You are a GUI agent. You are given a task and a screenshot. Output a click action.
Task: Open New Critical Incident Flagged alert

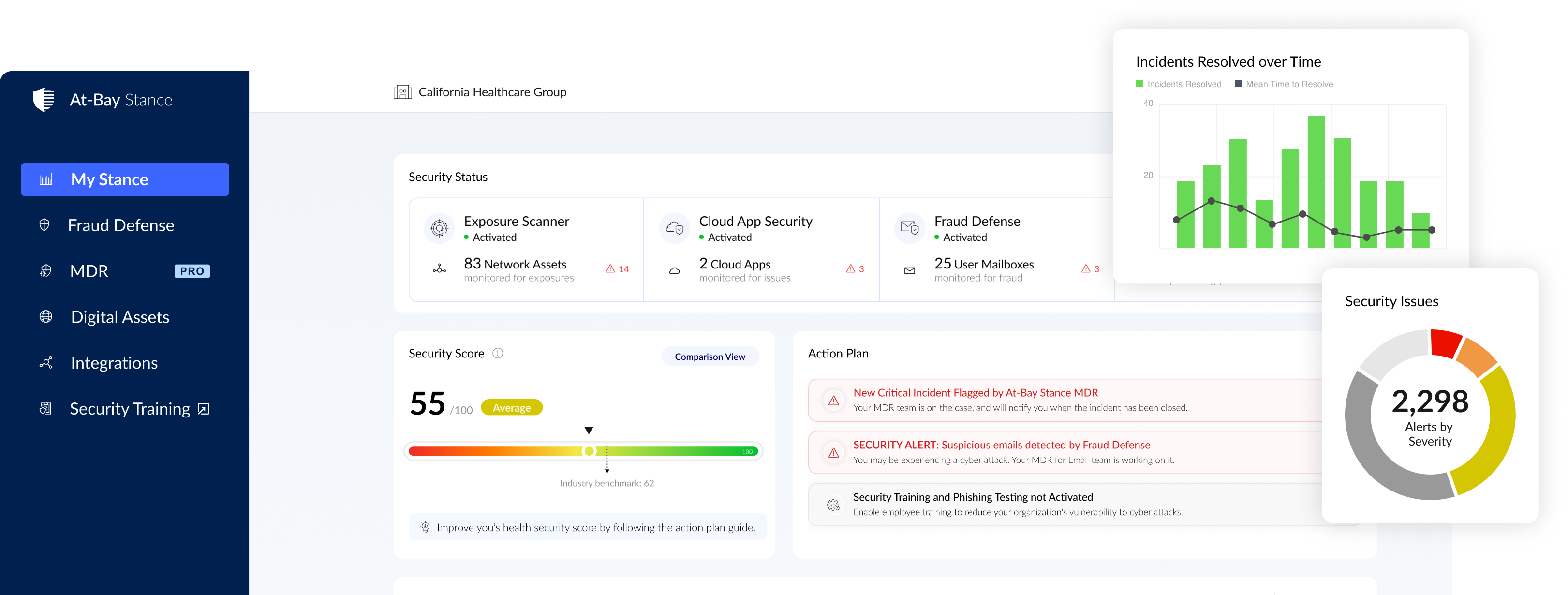coord(975,393)
